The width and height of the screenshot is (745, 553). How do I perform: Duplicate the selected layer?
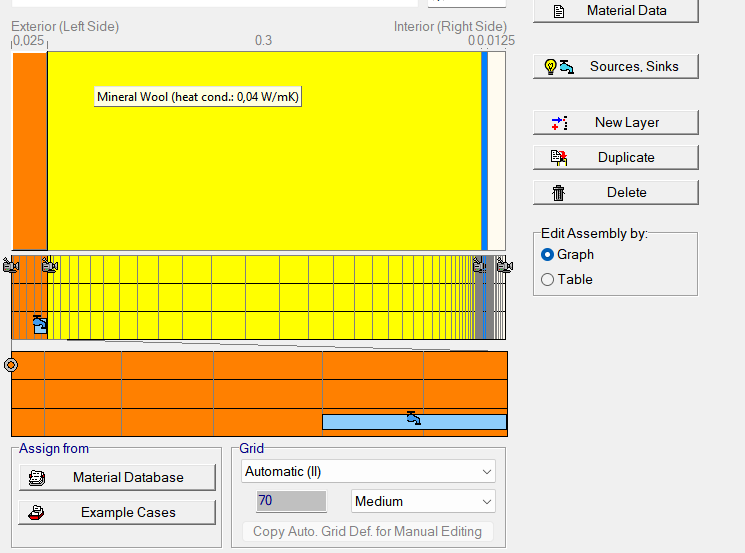[616, 157]
